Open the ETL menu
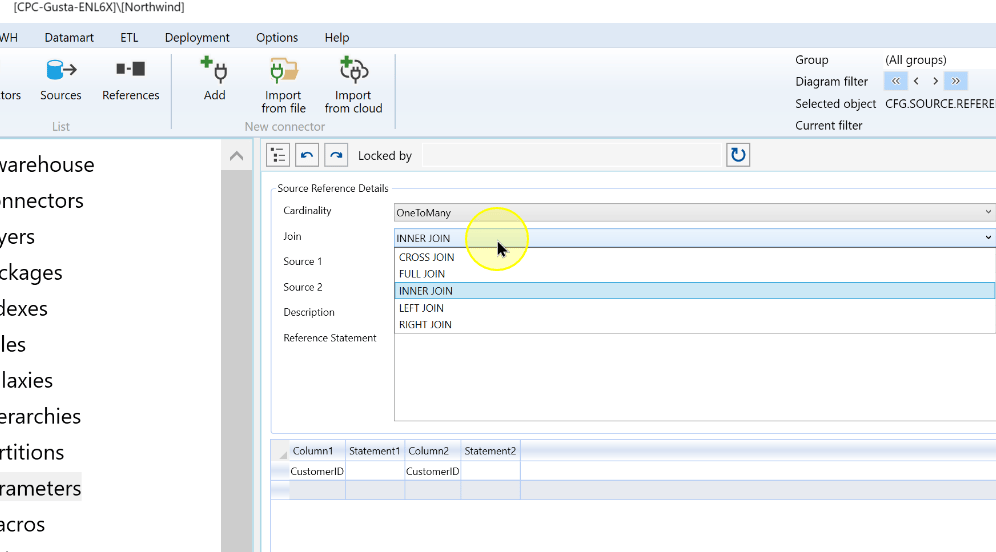Viewport: 996px width, 552px height. 129,37
